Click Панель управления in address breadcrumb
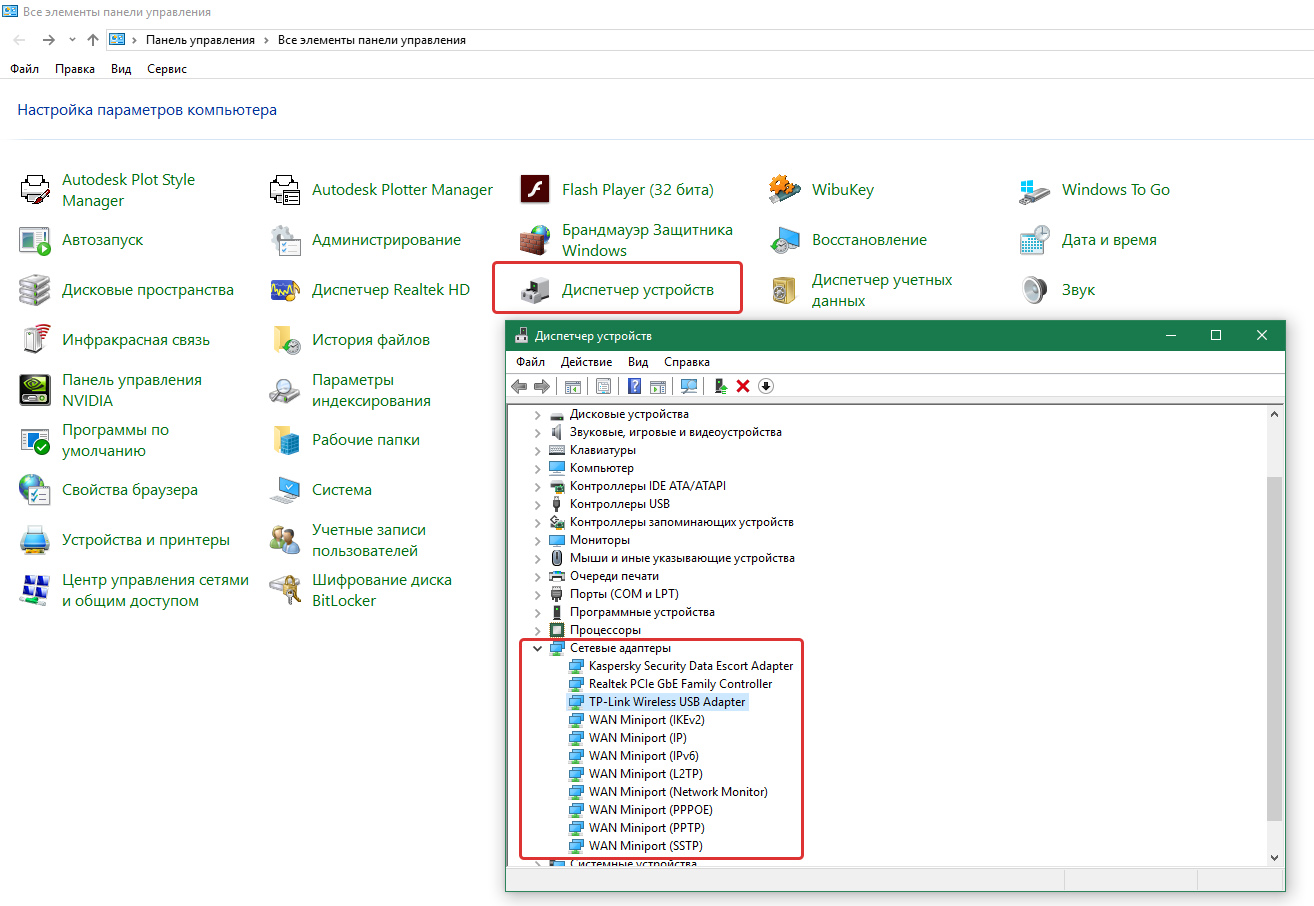1314x906 pixels. click(x=200, y=40)
